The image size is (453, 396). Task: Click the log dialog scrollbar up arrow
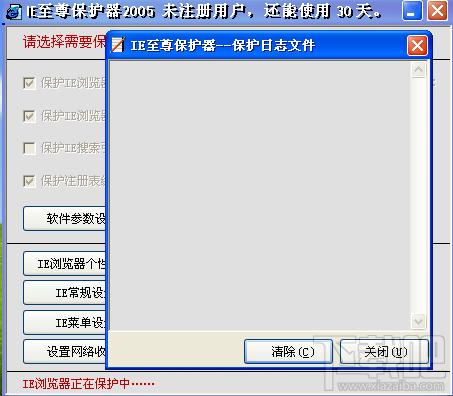[x=418, y=69]
